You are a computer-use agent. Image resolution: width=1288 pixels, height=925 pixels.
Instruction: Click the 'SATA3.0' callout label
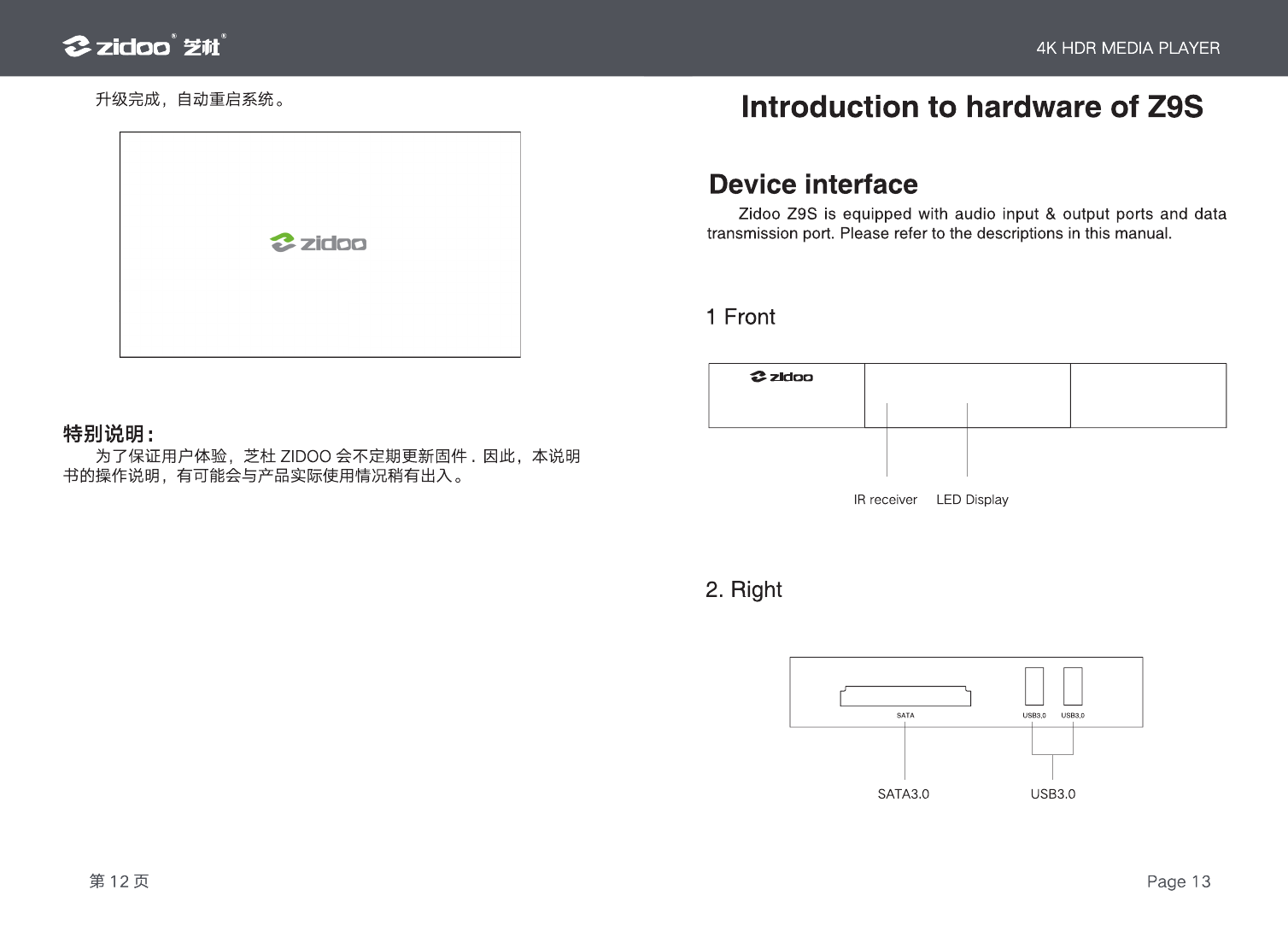coord(904,794)
